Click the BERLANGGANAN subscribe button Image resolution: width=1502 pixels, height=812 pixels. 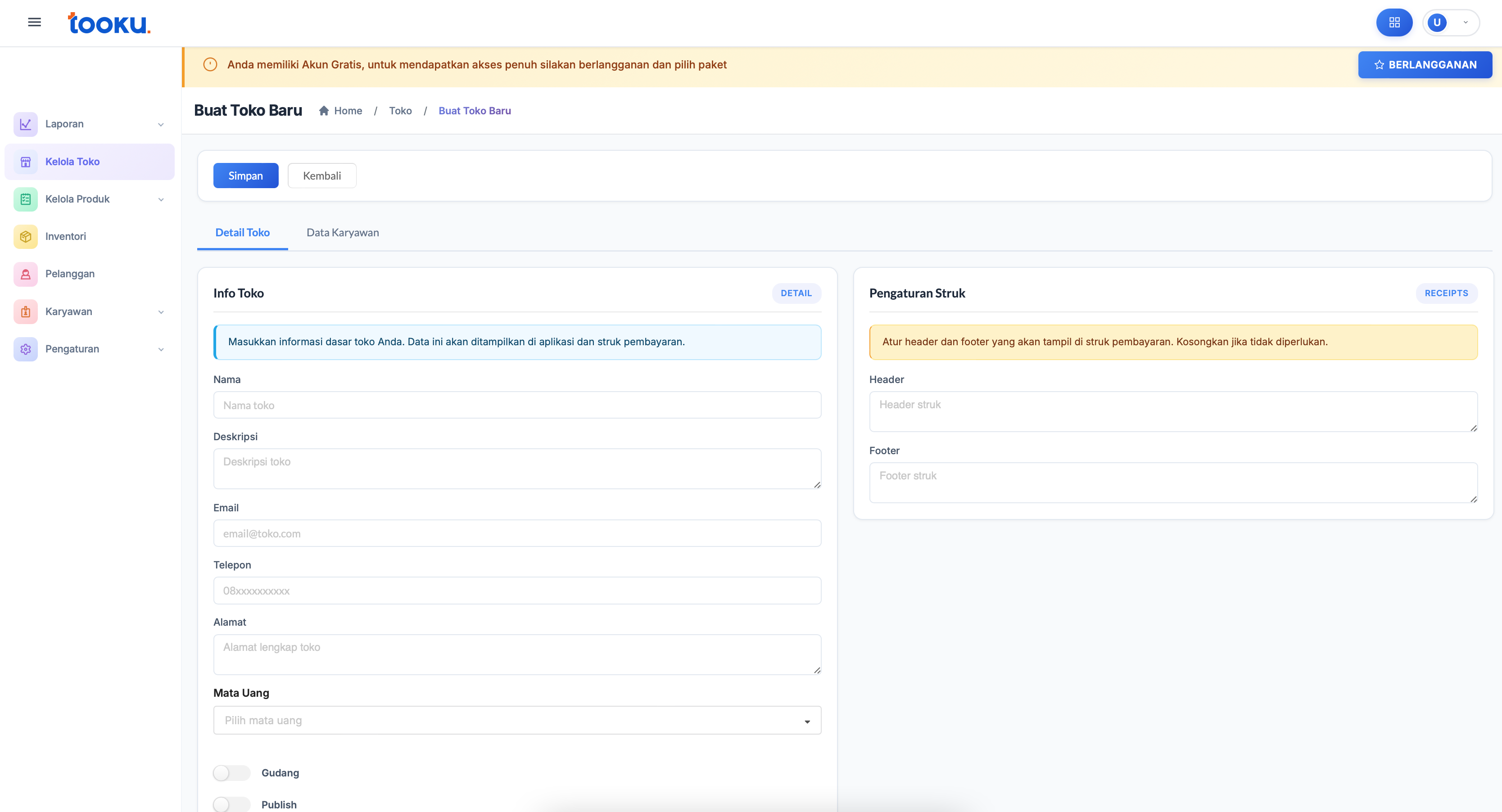pos(1425,65)
